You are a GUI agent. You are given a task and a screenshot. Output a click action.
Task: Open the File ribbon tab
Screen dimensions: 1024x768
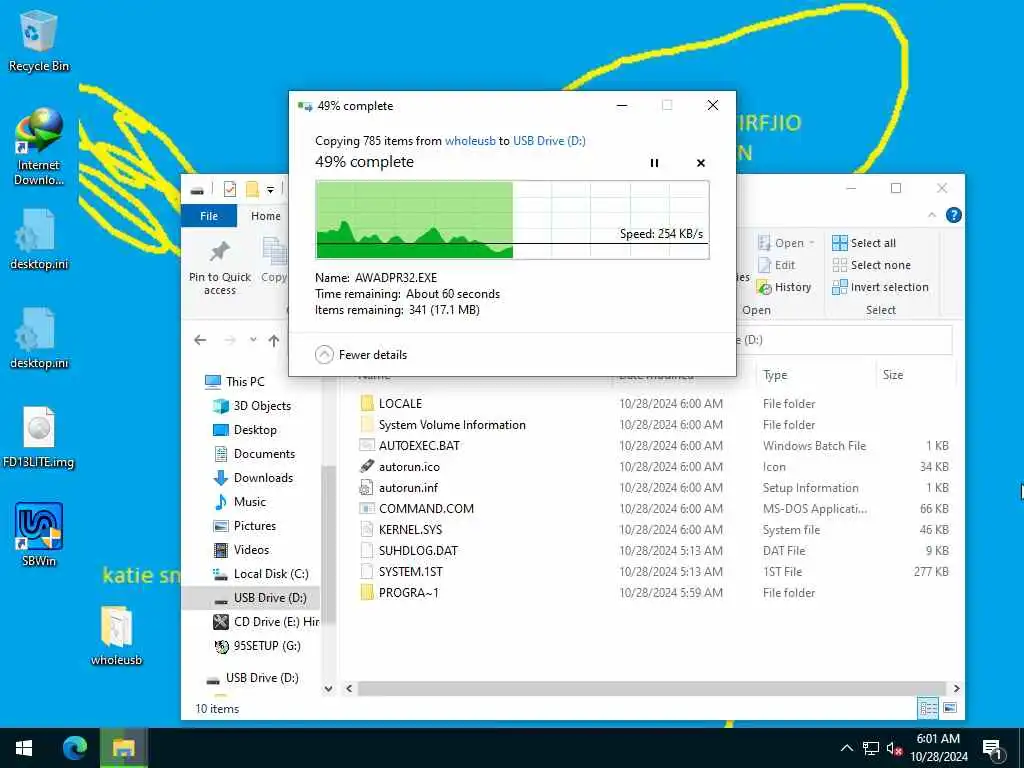point(209,216)
